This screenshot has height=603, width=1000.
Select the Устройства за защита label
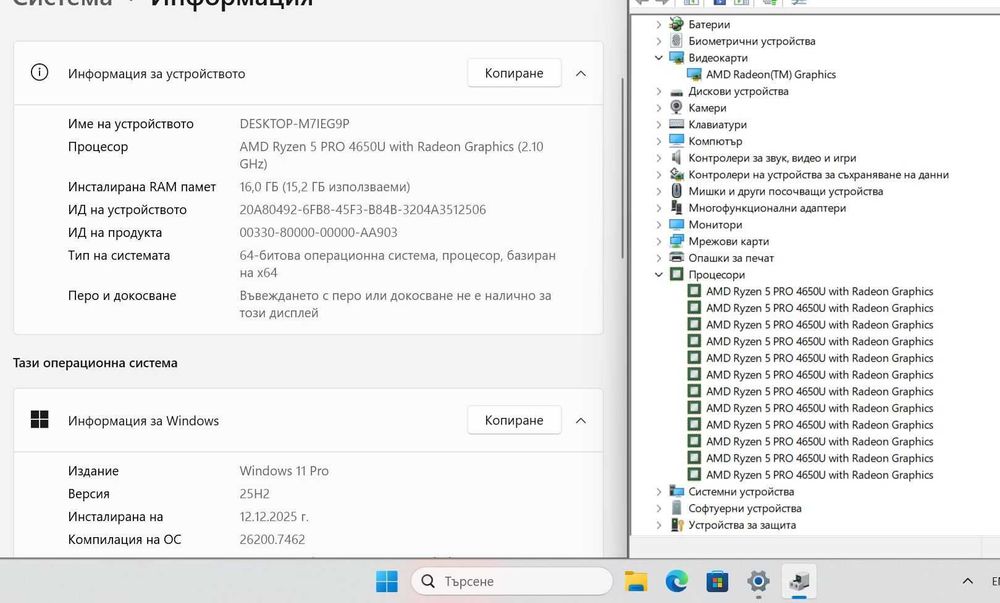(742, 525)
